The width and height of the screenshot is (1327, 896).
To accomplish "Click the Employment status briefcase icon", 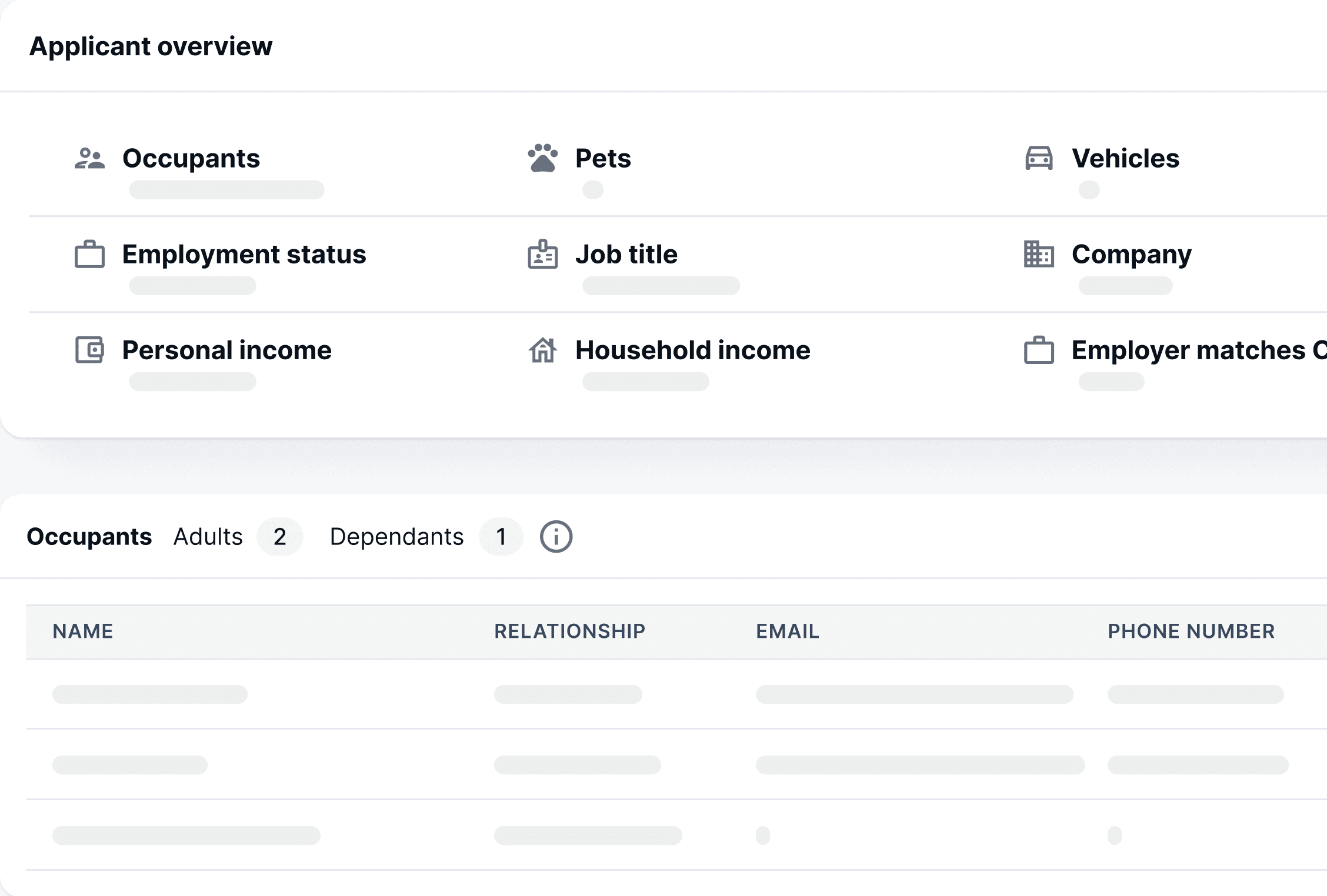I will click(x=89, y=254).
